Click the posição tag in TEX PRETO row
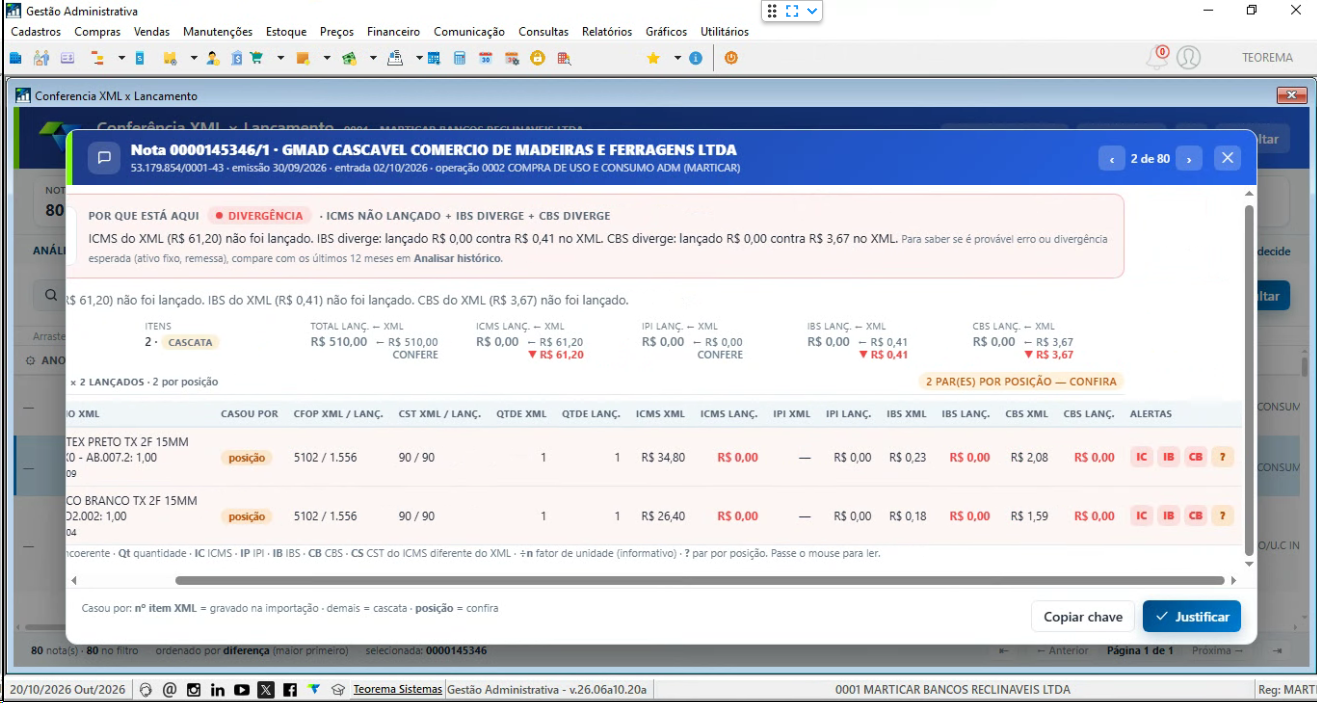 tap(247, 458)
